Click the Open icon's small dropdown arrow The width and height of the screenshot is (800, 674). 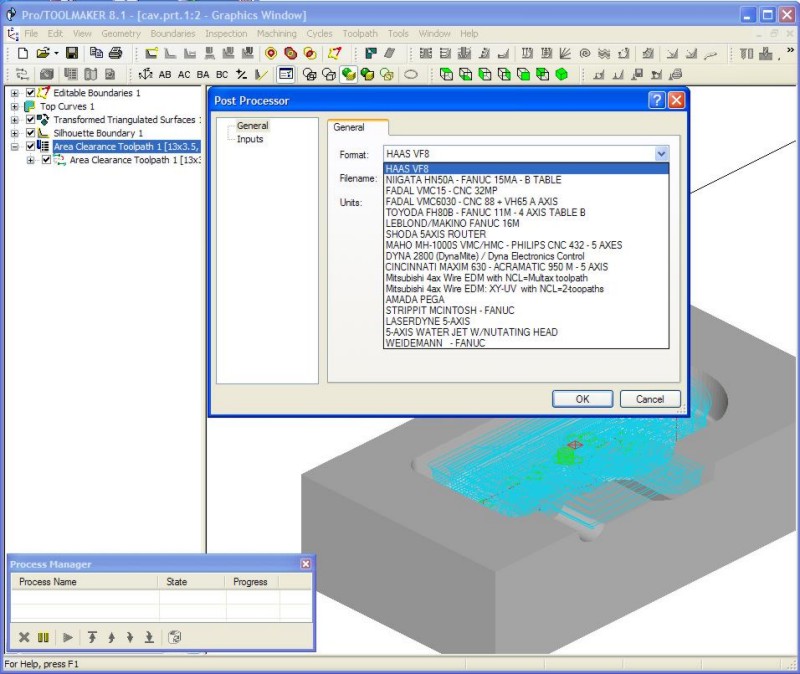[56, 53]
